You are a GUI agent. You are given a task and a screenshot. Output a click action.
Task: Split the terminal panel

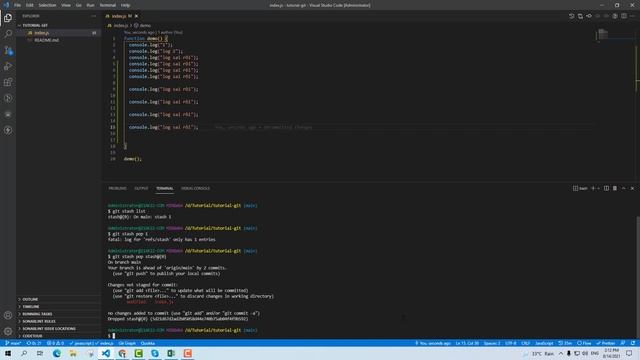[606, 188]
